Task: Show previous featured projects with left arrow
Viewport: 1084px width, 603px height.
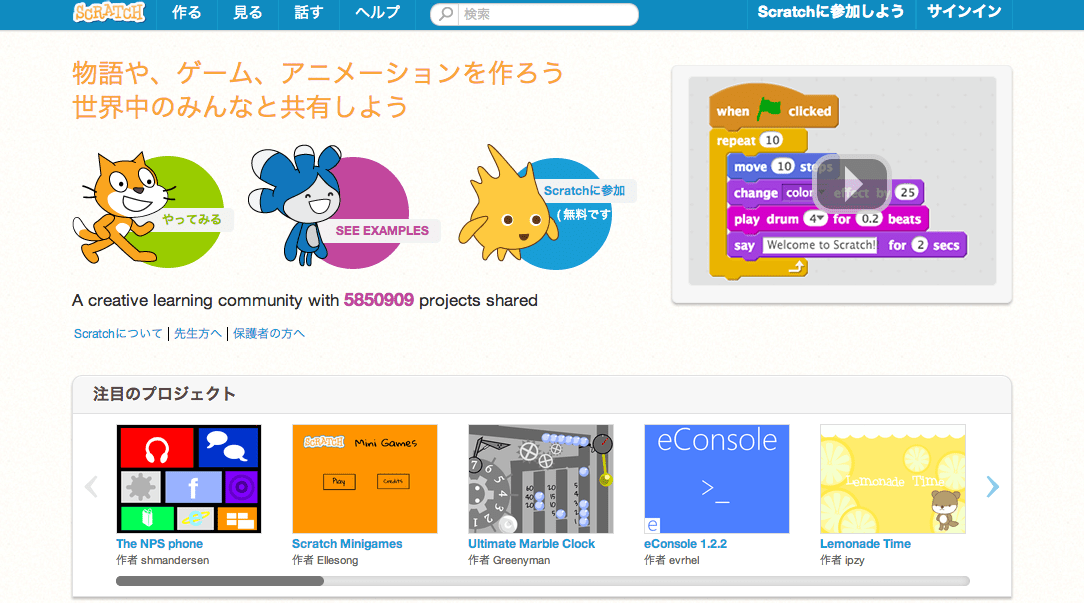Action: [x=91, y=487]
